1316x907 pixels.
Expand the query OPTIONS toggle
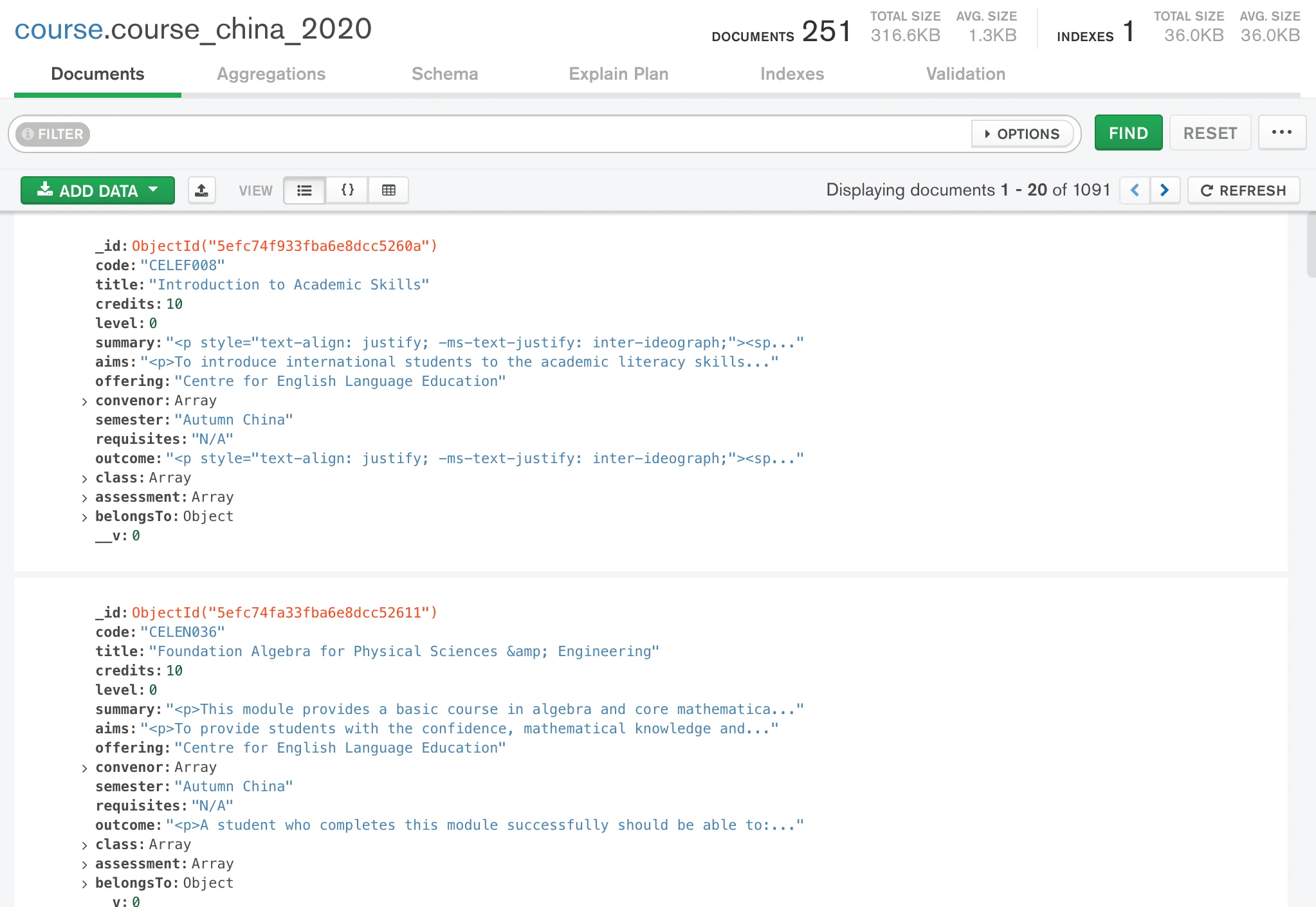coord(1021,134)
